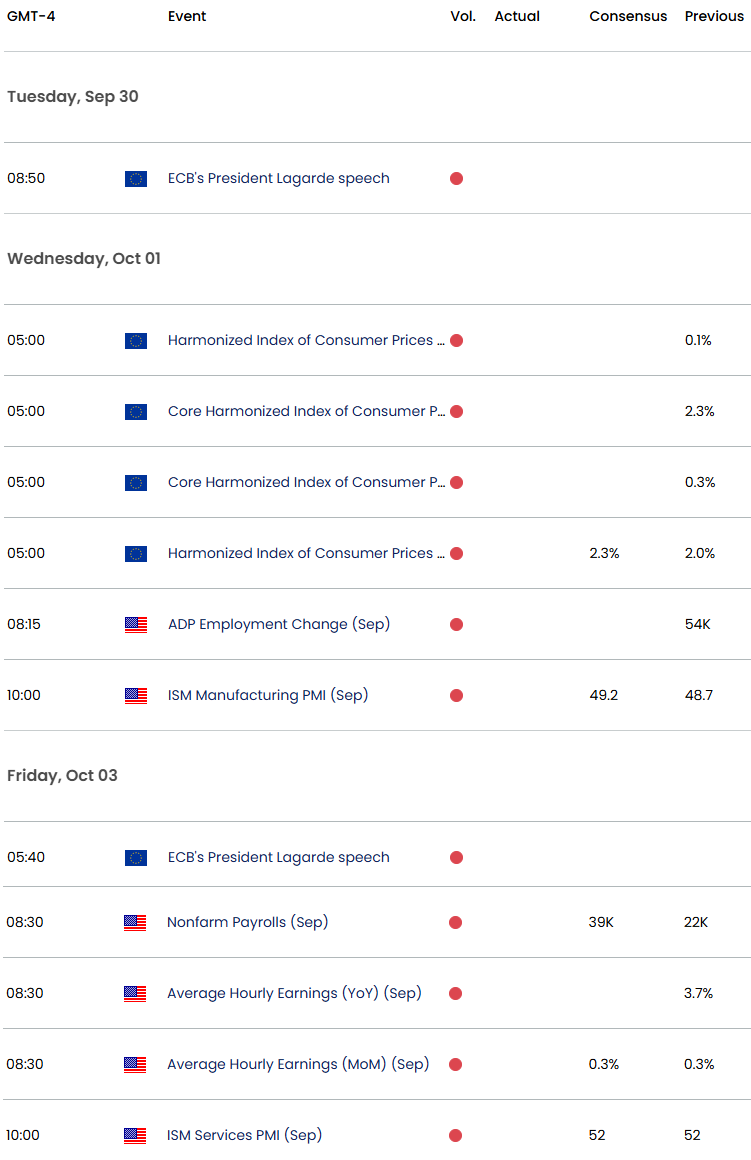751x1160 pixels.
Task: Click red volatility dot for ADP Employment Change
Action: coord(456,625)
